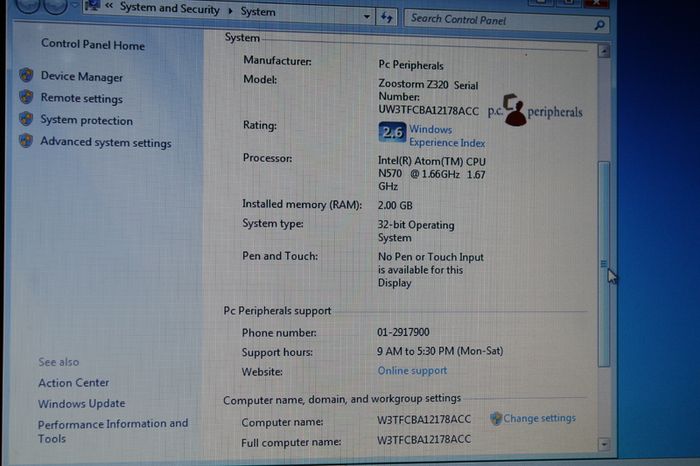Open Advanced system settings
This screenshot has height=466, width=700.
[106, 142]
